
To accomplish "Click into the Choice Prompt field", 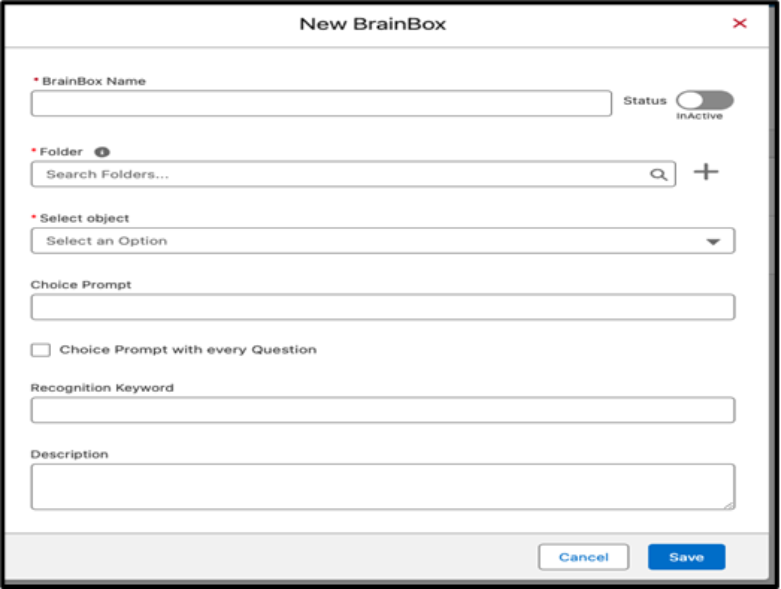I will pos(382,307).
